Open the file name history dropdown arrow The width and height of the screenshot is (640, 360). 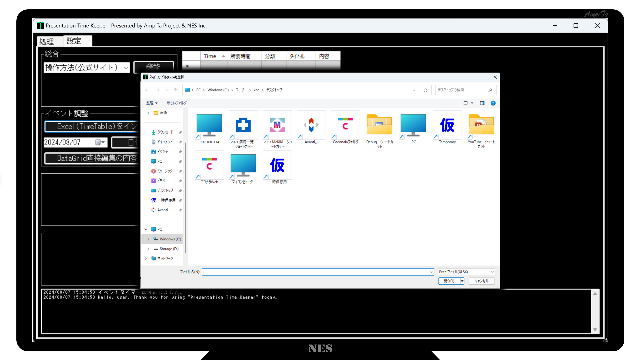431,271
